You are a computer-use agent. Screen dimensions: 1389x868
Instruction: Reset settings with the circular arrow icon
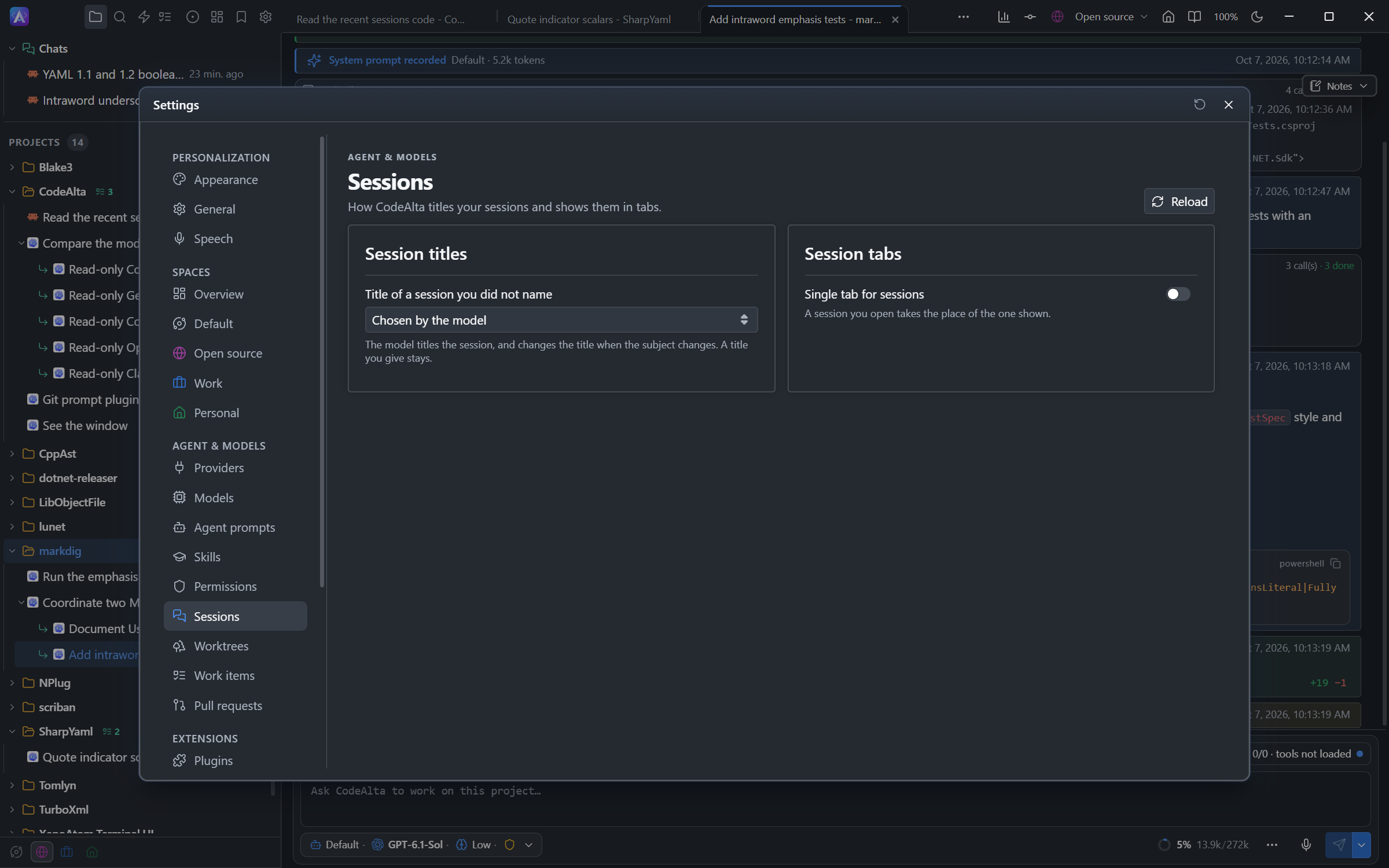(x=1200, y=105)
